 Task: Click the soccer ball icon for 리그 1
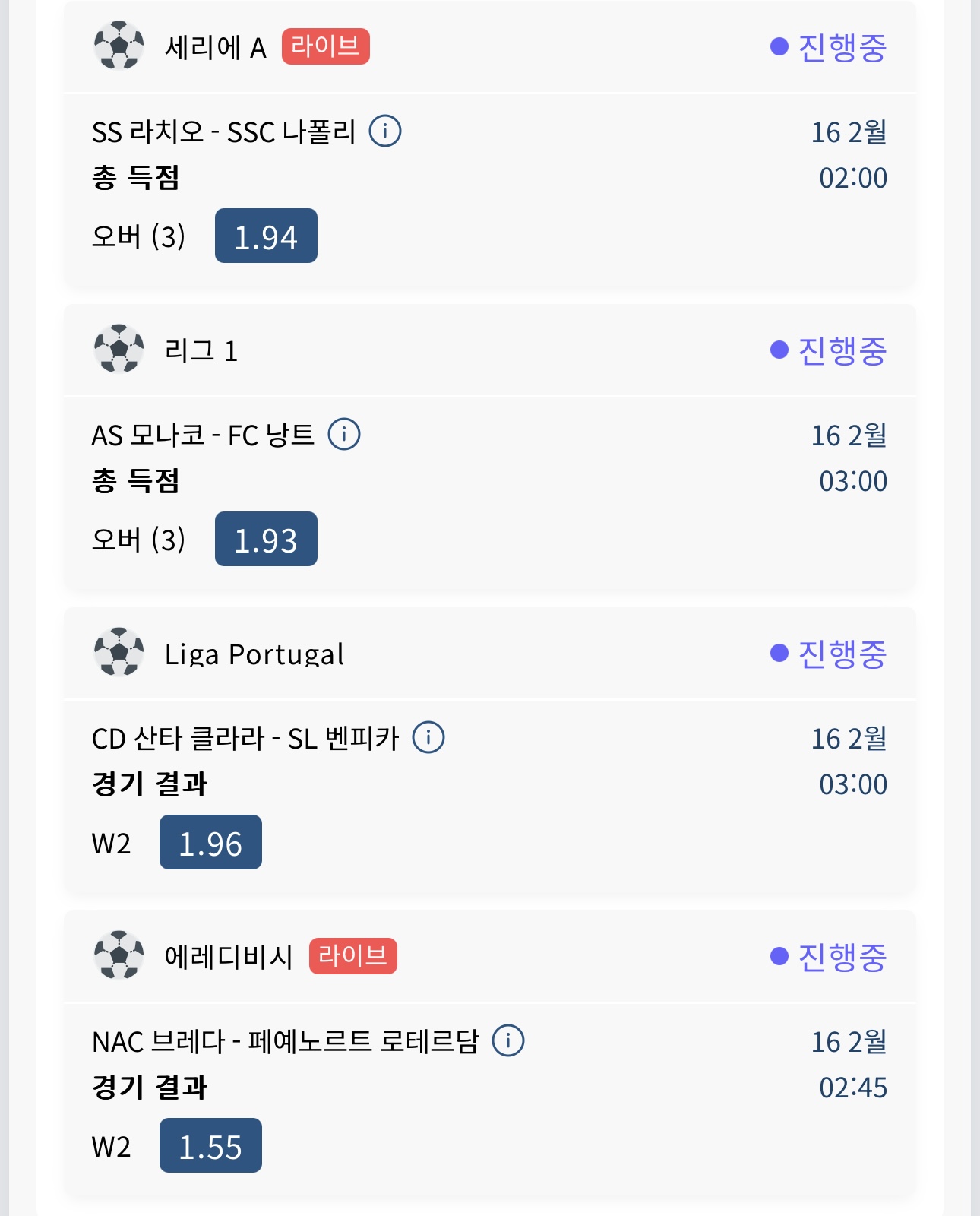[x=119, y=350]
